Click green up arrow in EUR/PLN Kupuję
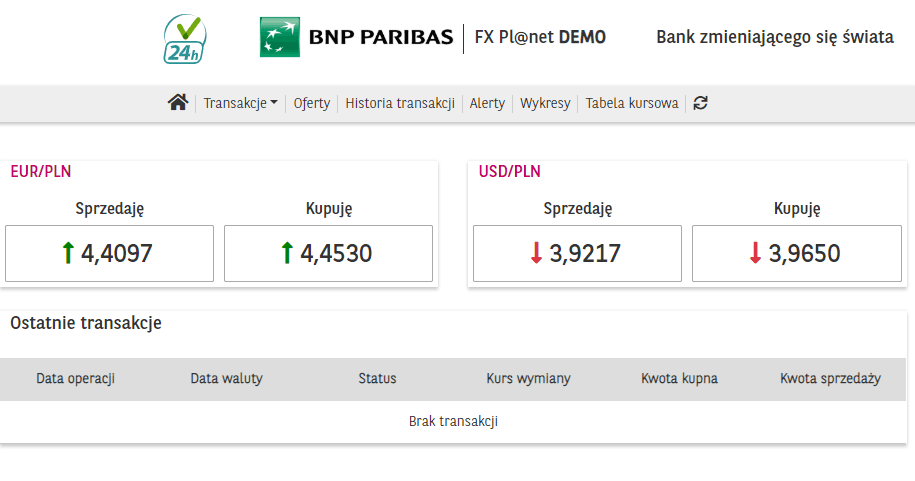This screenshot has width=915, height=481. [287, 253]
